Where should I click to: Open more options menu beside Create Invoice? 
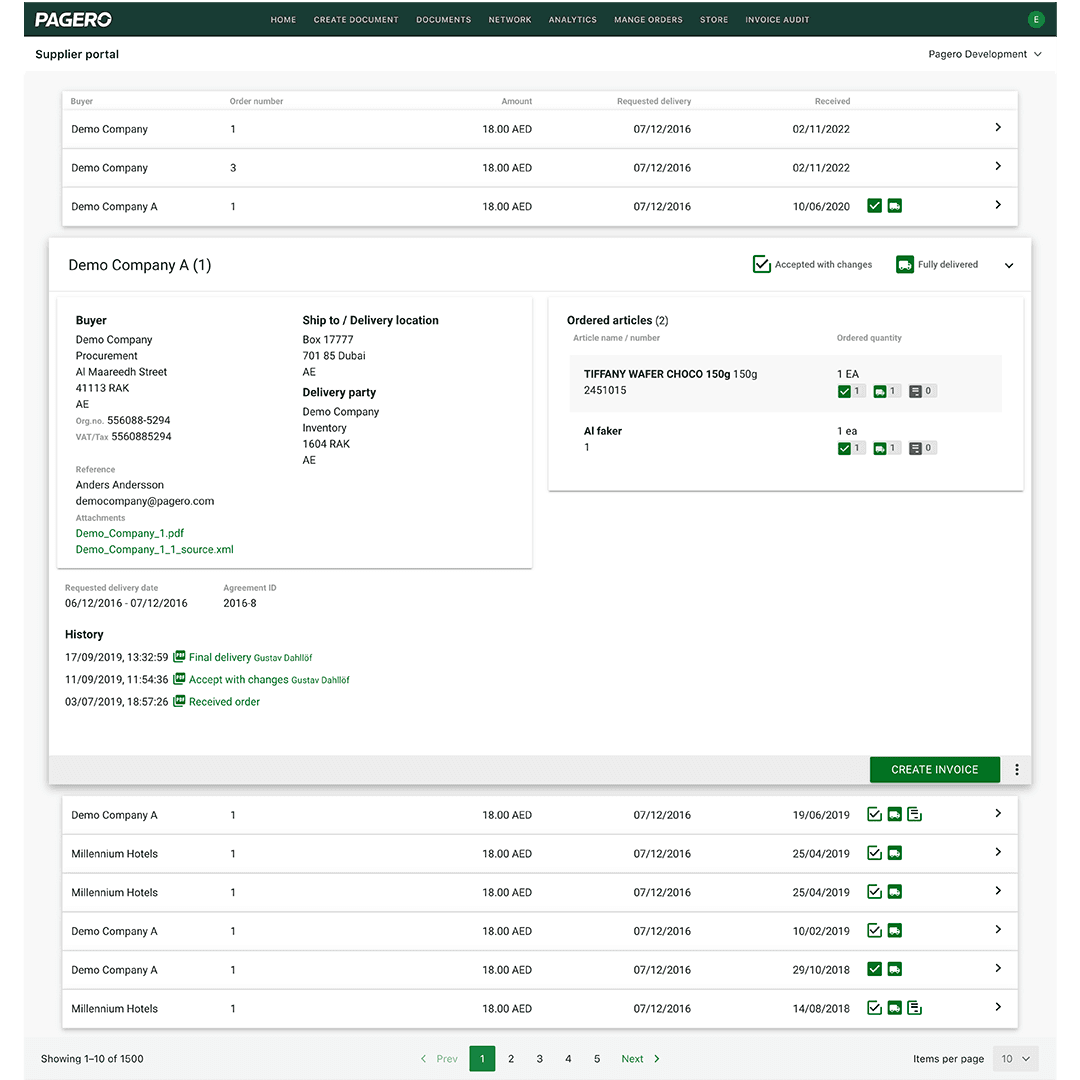pyautogui.click(x=1017, y=769)
